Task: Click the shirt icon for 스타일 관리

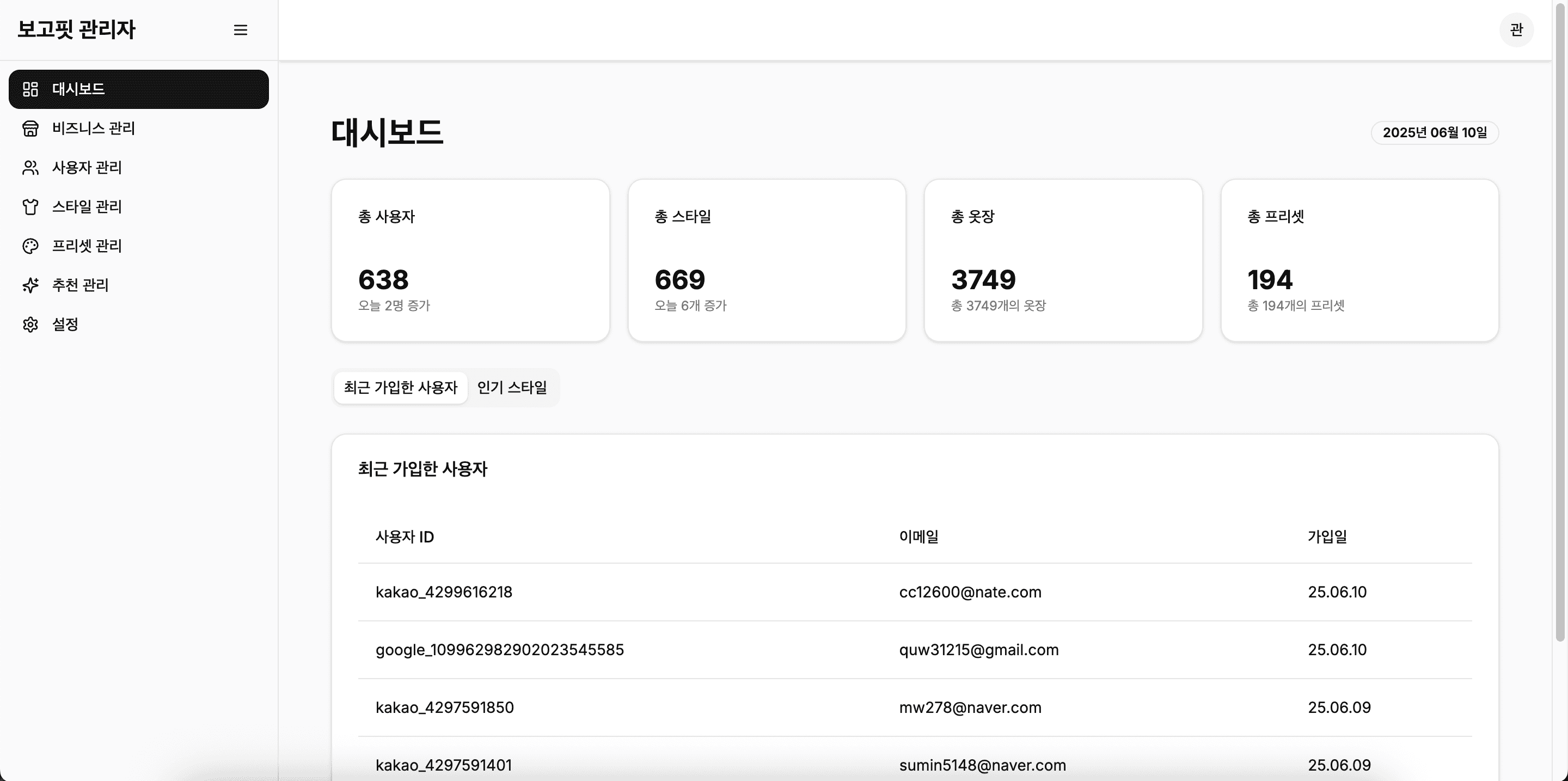Action: pos(30,207)
